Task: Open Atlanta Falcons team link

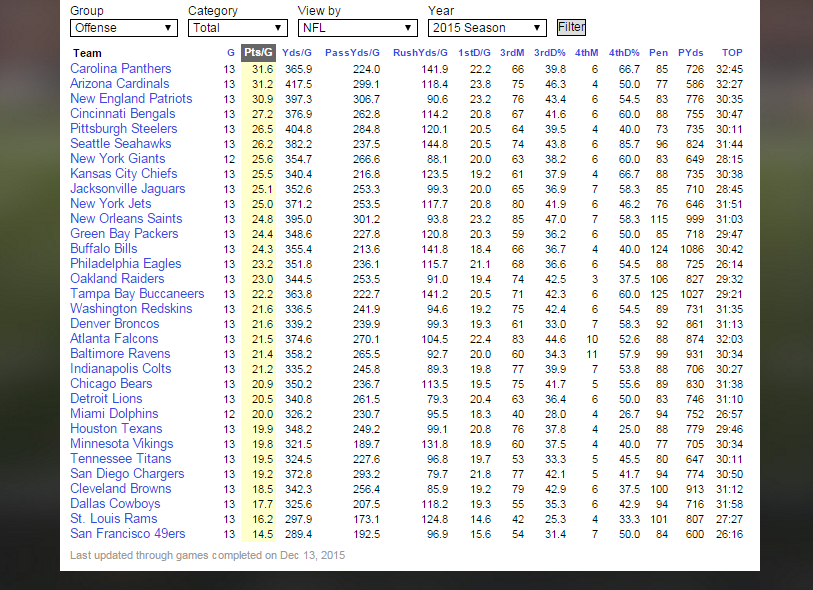Action: pos(114,339)
